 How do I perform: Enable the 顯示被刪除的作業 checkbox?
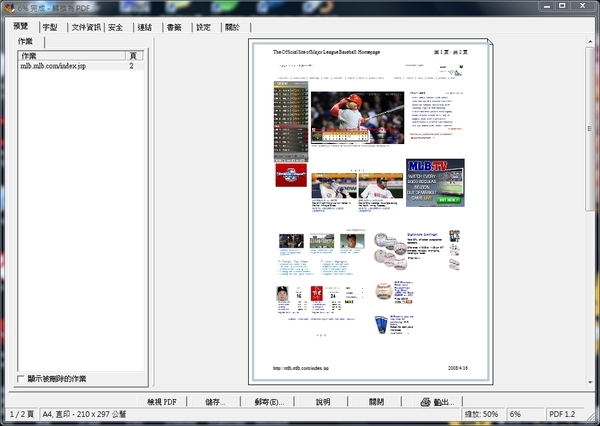tap(22, 379)
